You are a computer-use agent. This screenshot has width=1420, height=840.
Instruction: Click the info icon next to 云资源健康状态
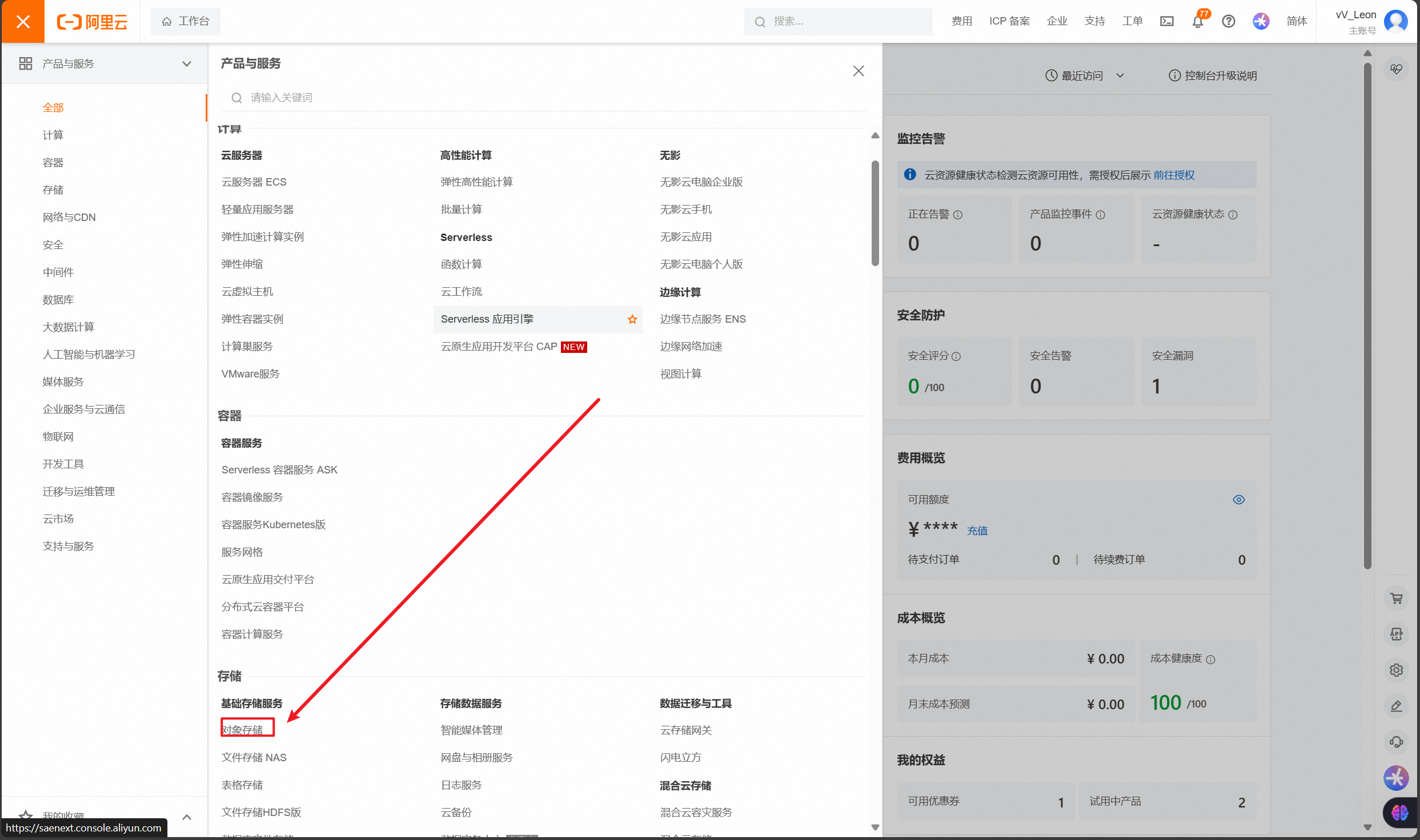coord(1233,215)
